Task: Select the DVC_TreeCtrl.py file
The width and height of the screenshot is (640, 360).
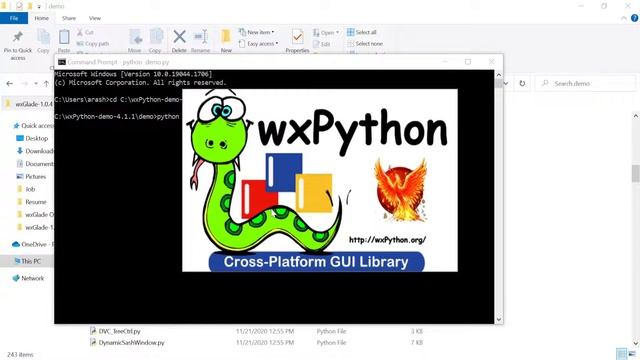Action: tap(116, 331)
